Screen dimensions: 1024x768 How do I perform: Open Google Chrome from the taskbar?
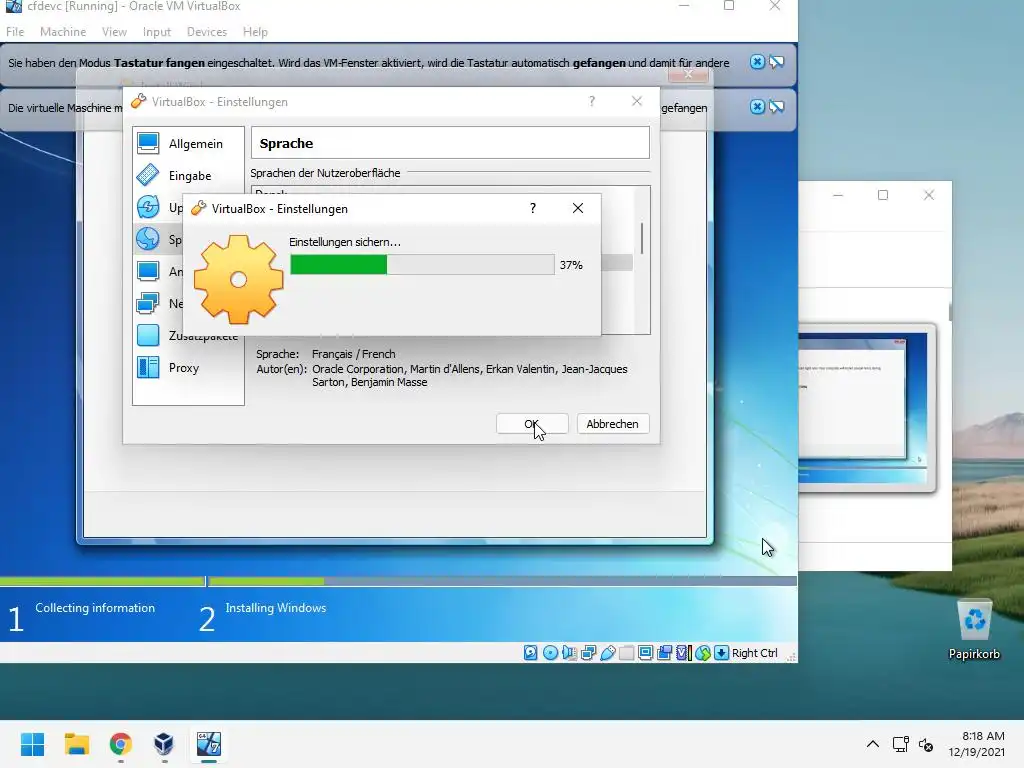pyautogui.click(x=120, y=744)
